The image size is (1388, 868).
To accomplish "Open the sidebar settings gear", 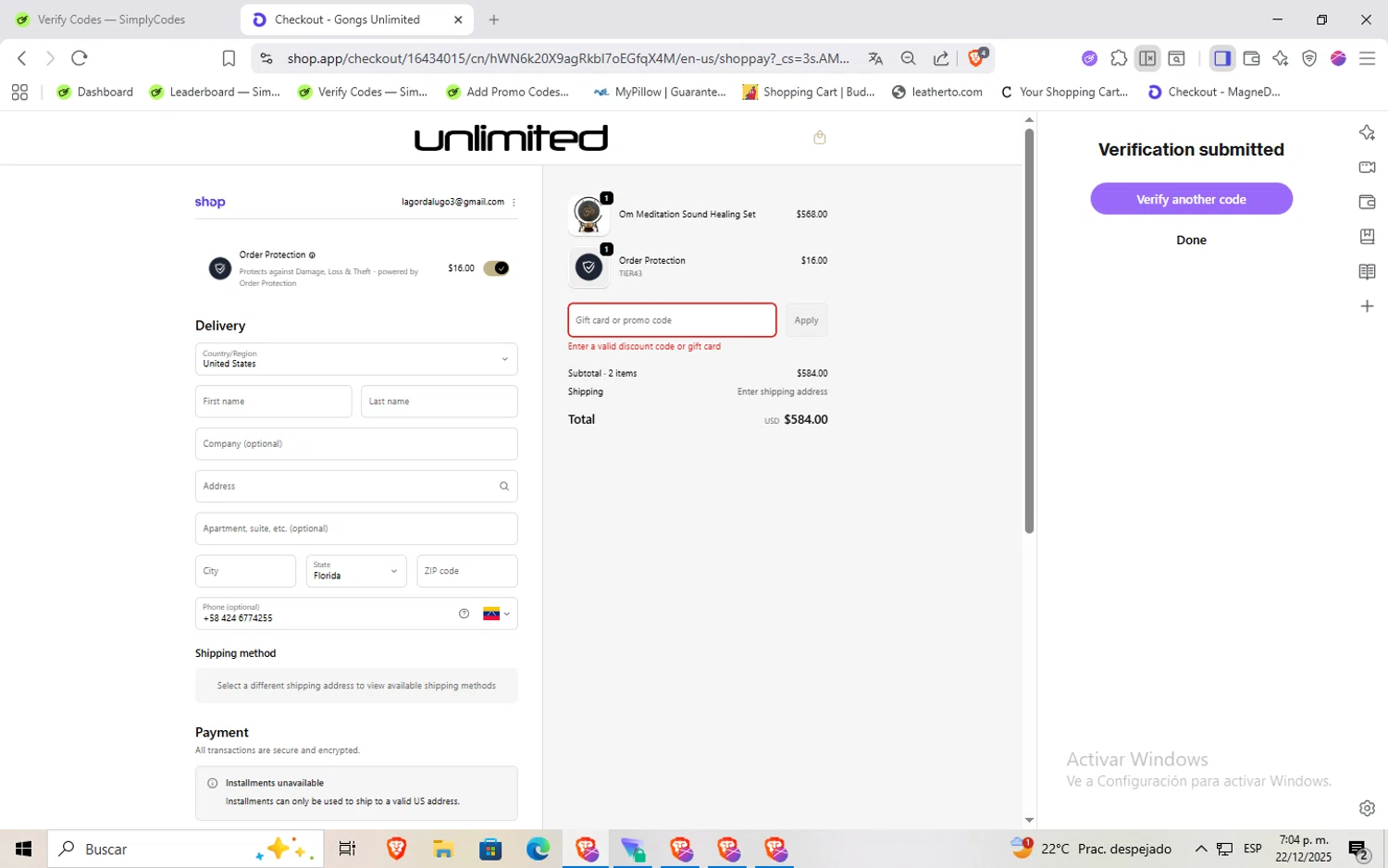I will (x=1367, y=808).
